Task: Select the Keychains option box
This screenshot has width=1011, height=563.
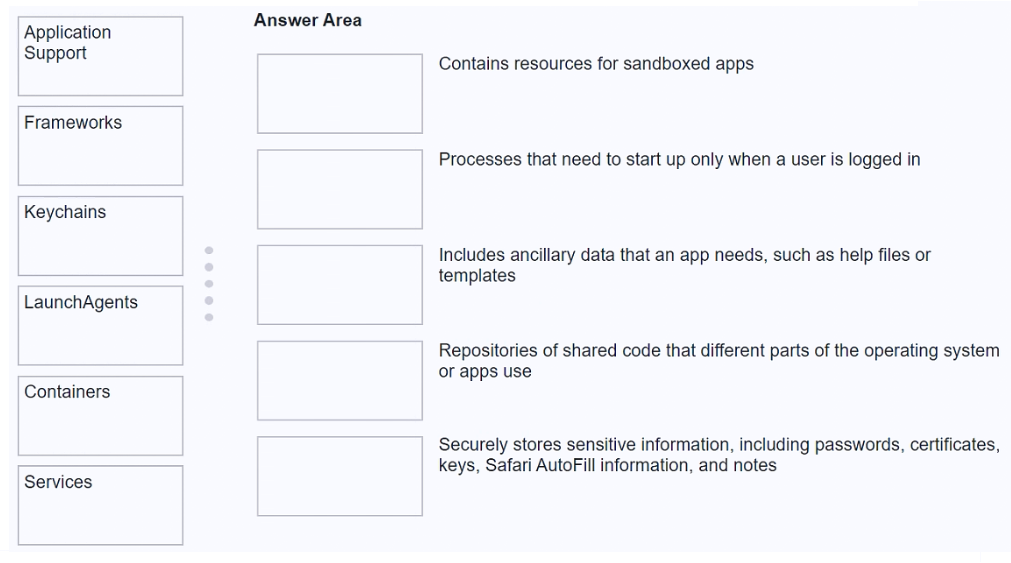Action: tap(100, 236)
